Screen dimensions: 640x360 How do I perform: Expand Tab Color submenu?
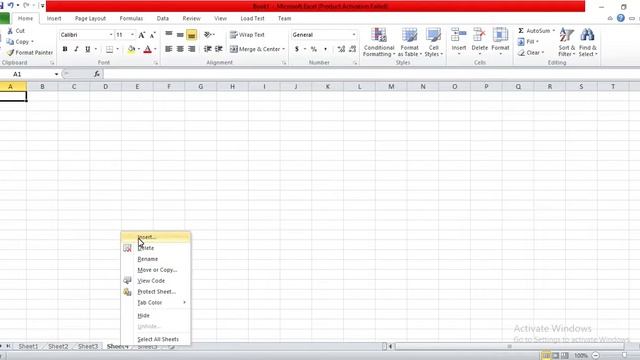click(x=156, y=303)
